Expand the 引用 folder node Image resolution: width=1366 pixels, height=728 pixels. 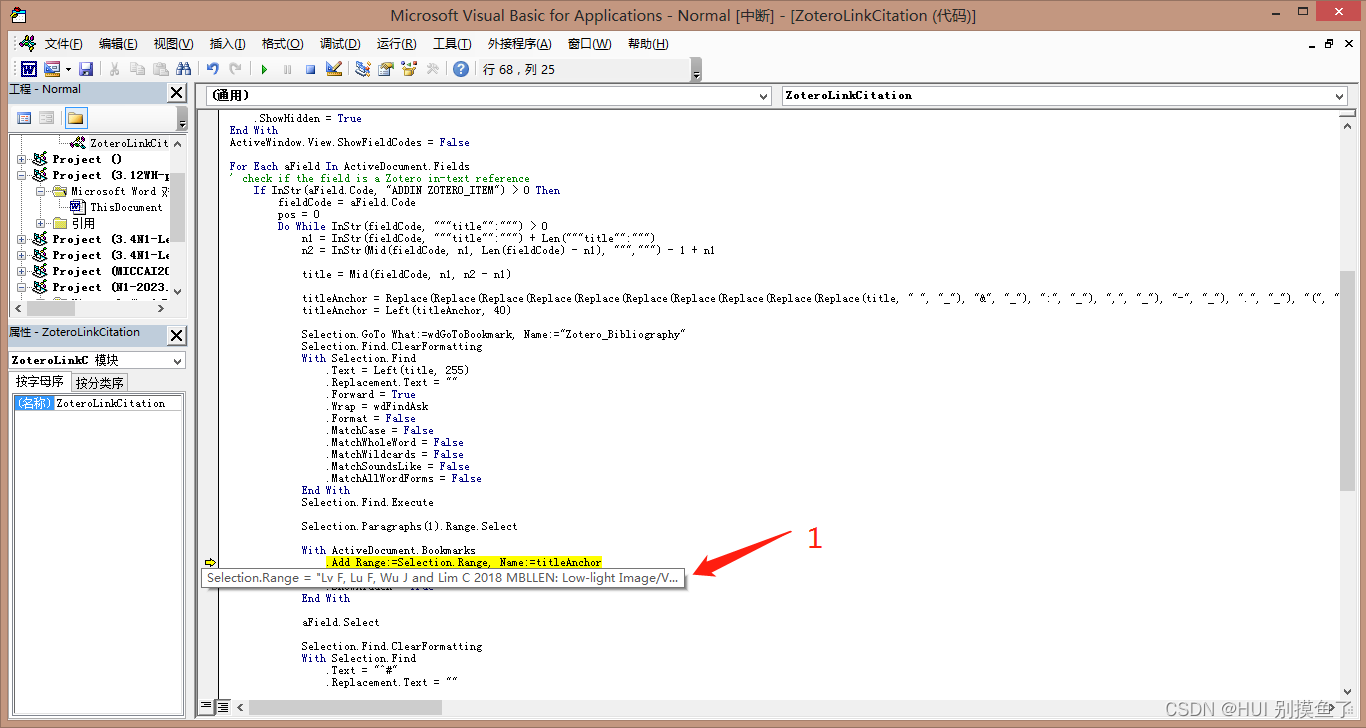[40, 223]
